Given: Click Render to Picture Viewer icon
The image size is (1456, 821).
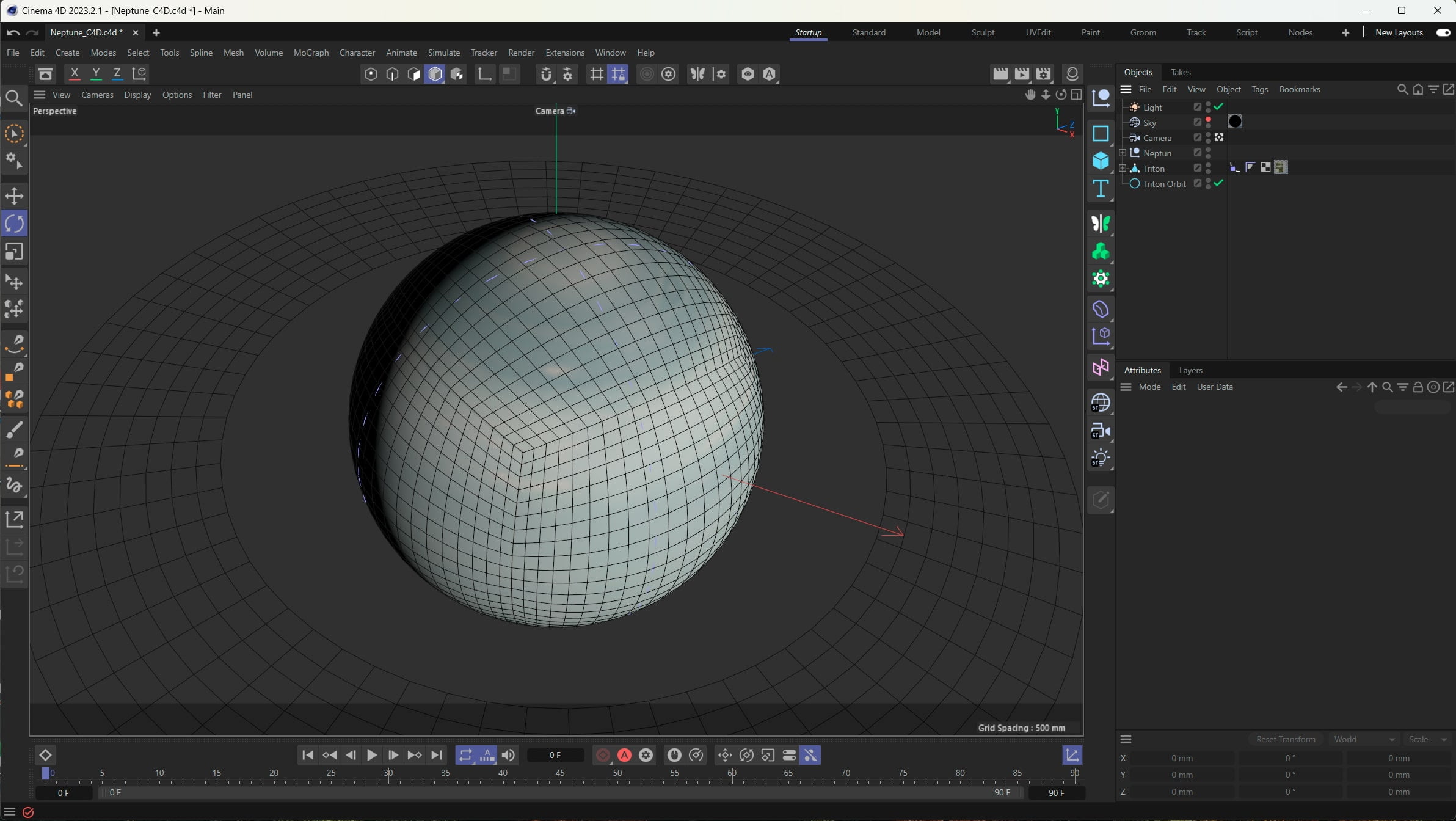Looking at the screenshot, I should coord(1022,74).
